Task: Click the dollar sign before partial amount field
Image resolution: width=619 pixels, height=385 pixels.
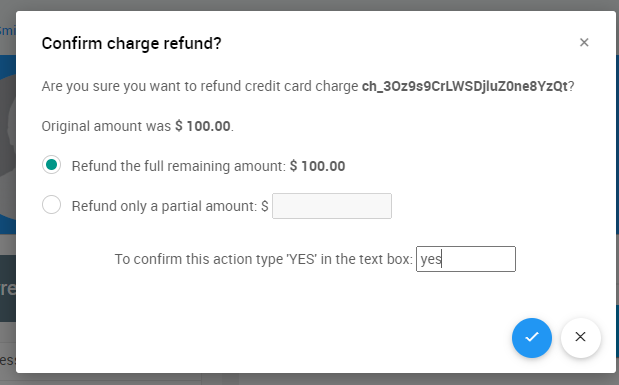Action: (x=264, y=206)
